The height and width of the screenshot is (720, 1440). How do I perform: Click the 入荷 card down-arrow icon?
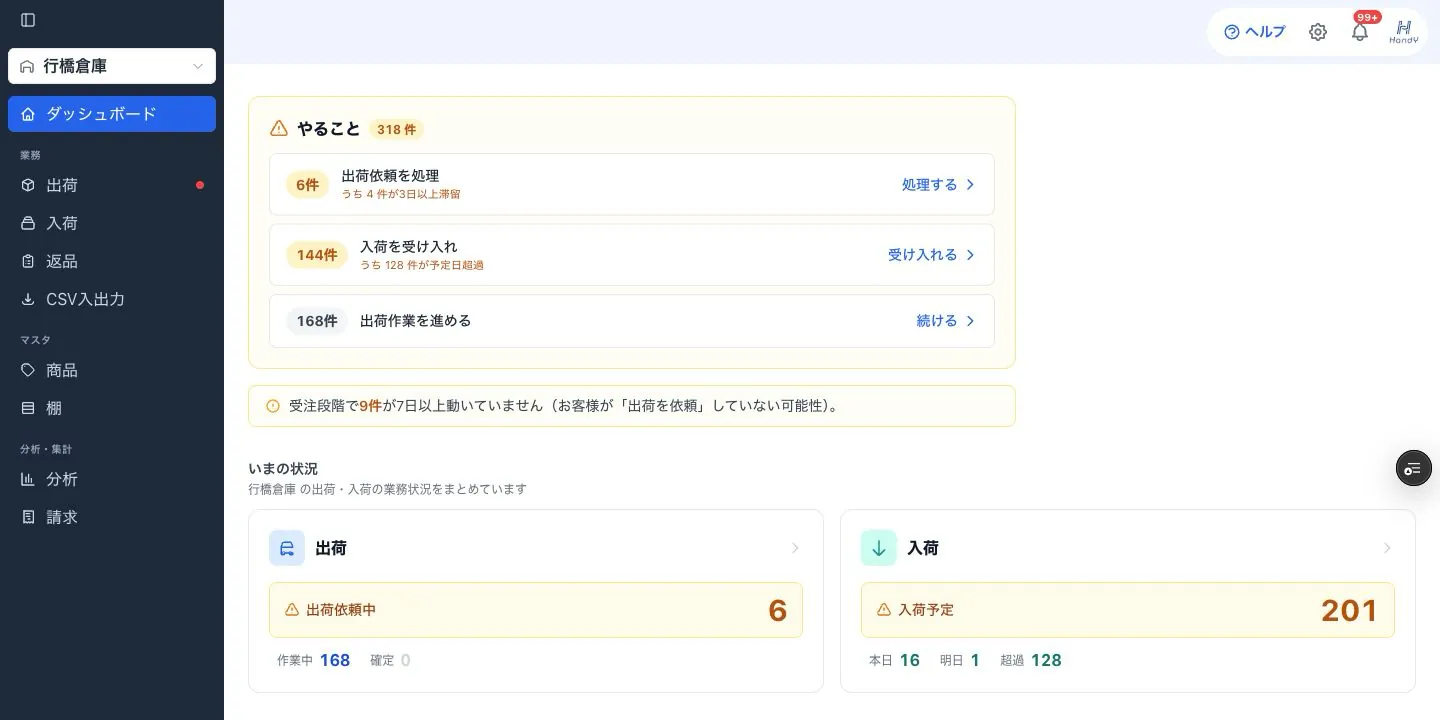(879, 548)
